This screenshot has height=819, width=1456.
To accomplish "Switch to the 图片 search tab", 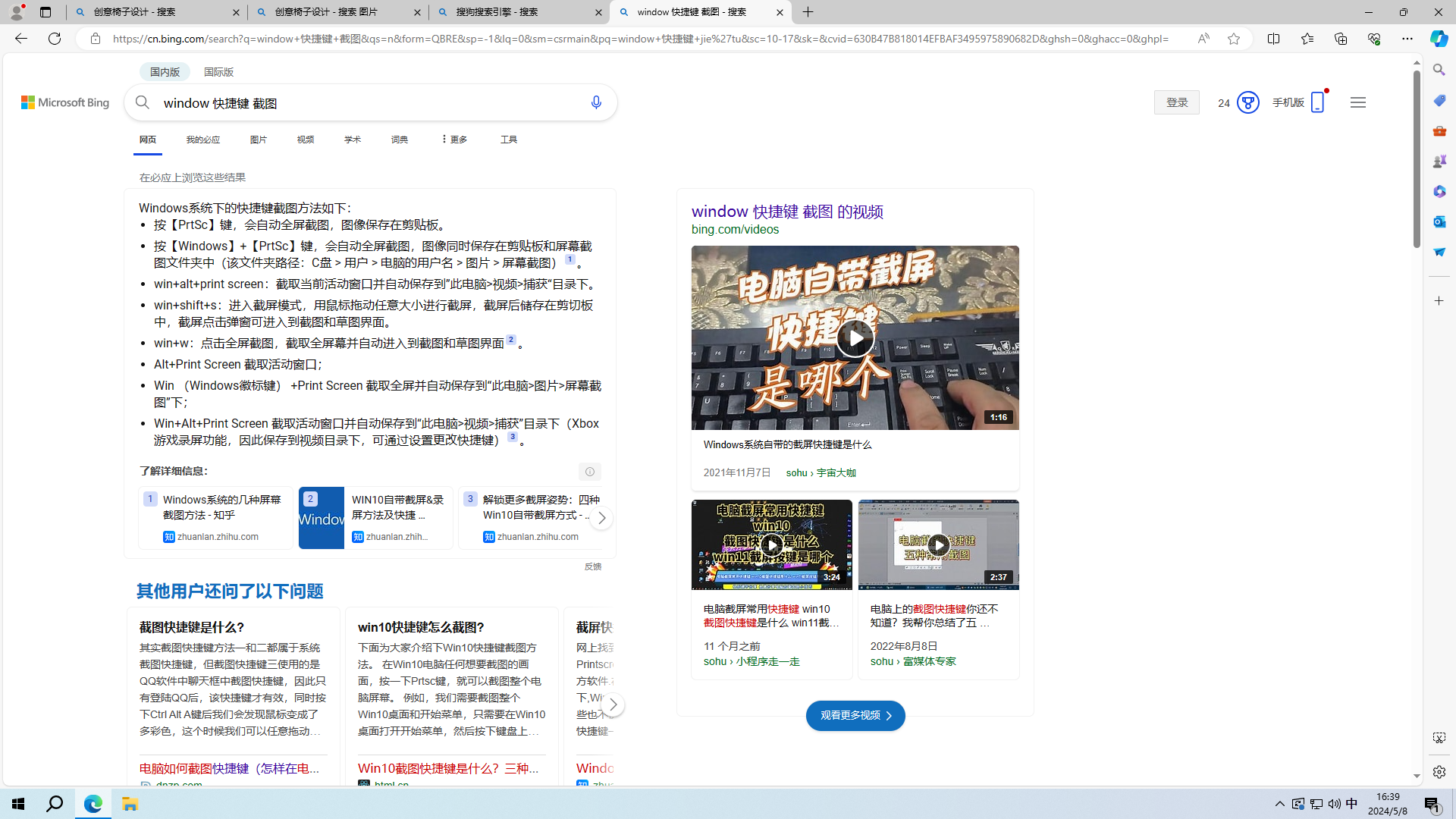I will (259, 139).
